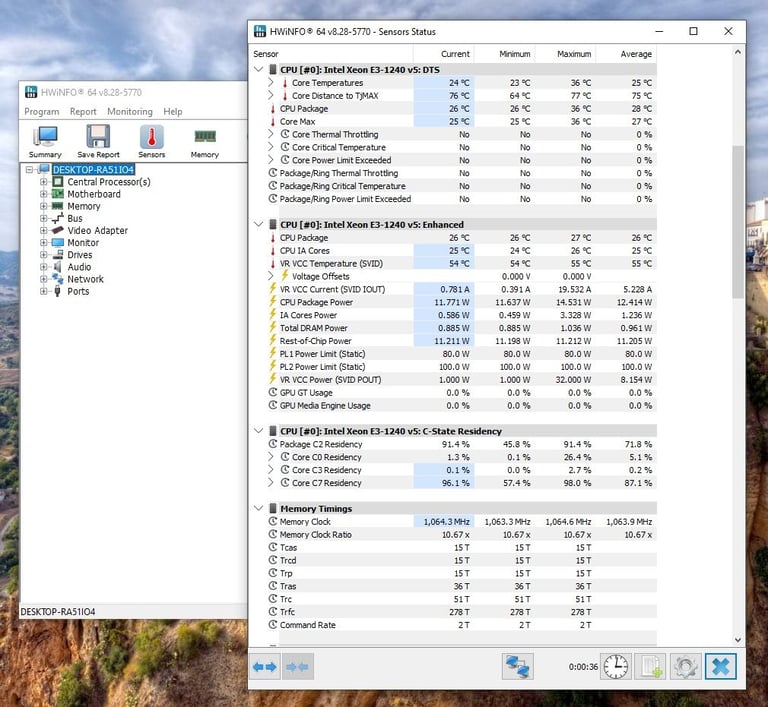This screenshot has width=768, height=707.
Task: Expand the Memory node in the tree
Action: pyautogui.click(x=44, y=206)
